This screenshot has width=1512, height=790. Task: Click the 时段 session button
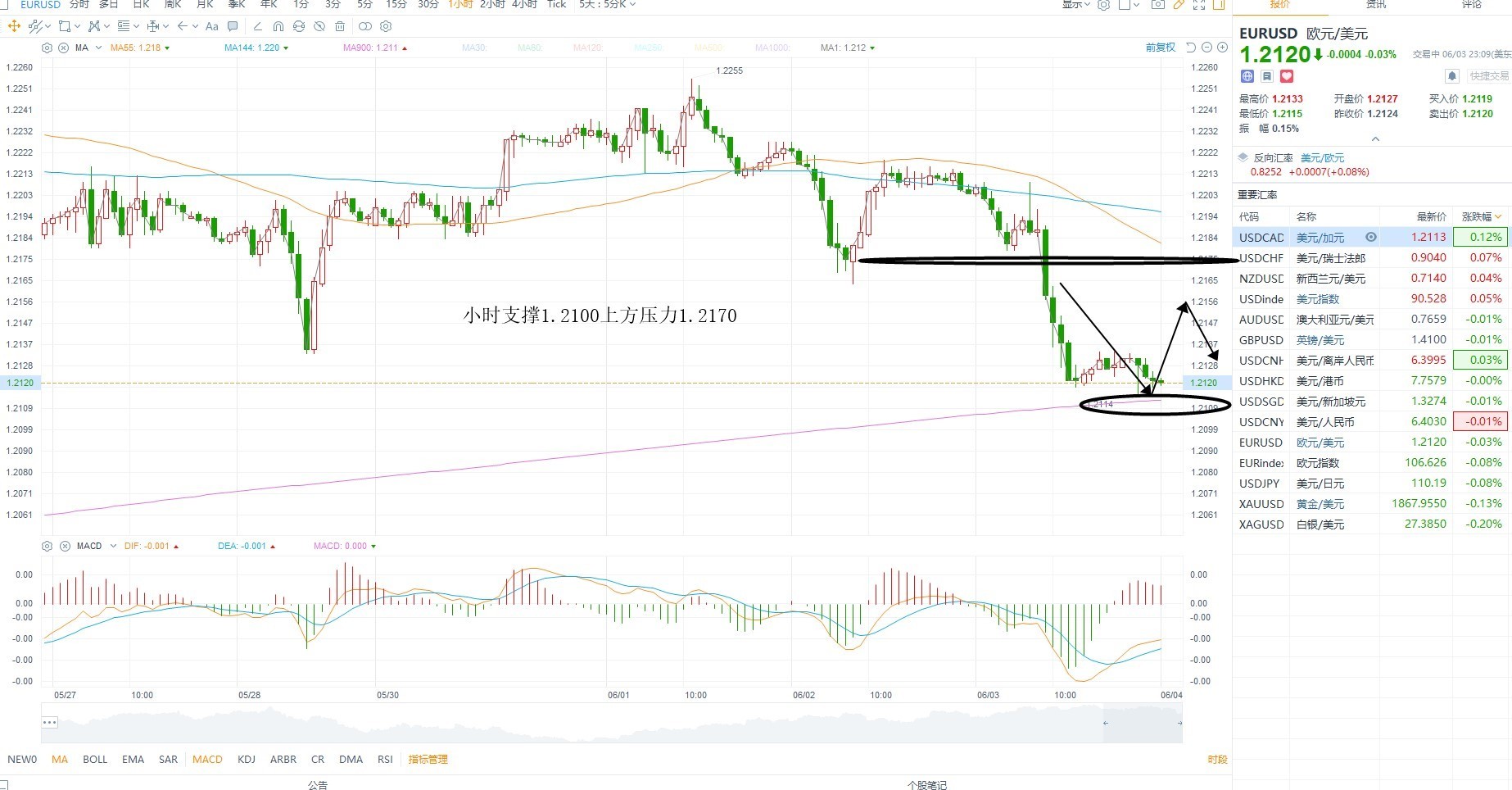[x=1217, y=759]
